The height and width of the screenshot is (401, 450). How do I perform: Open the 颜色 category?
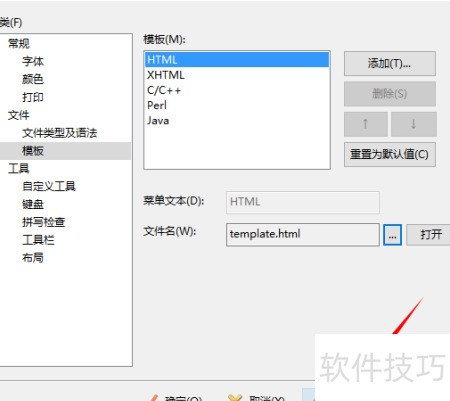(33, 79)
